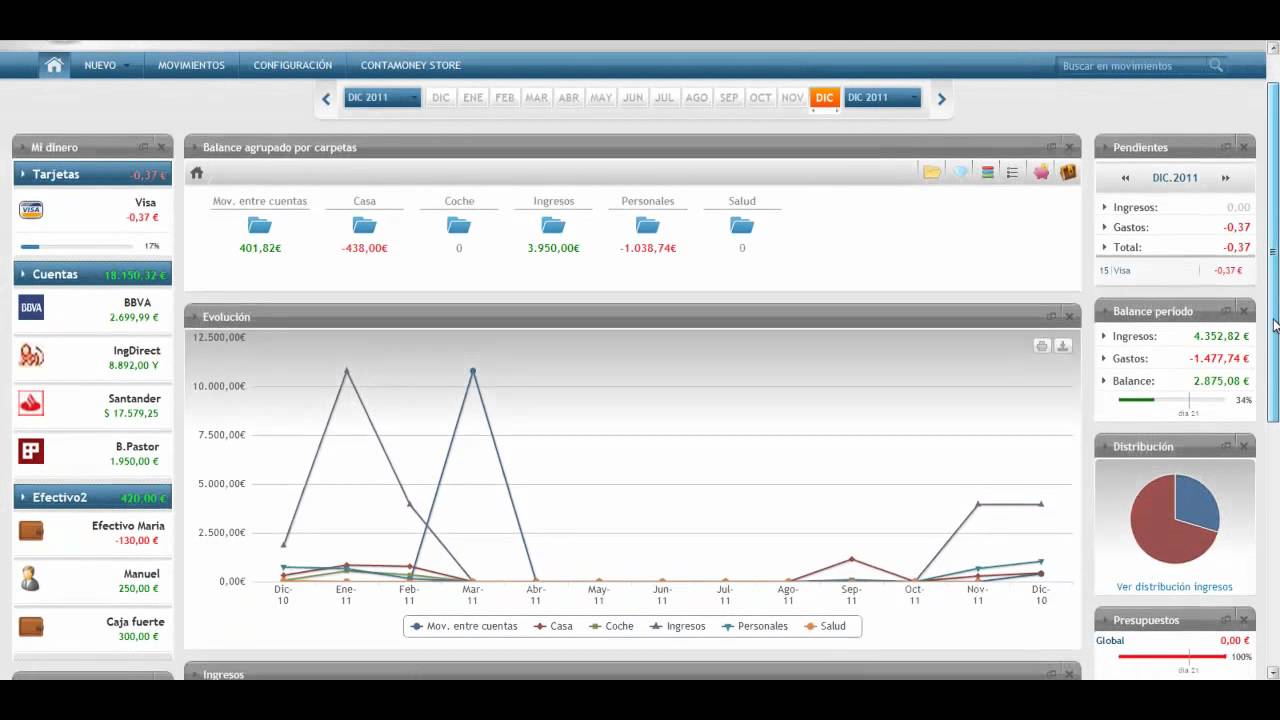The width and height of the screenshot is (1280, 720).
Task: Open the Visa pending item row
Action: 1175,270
